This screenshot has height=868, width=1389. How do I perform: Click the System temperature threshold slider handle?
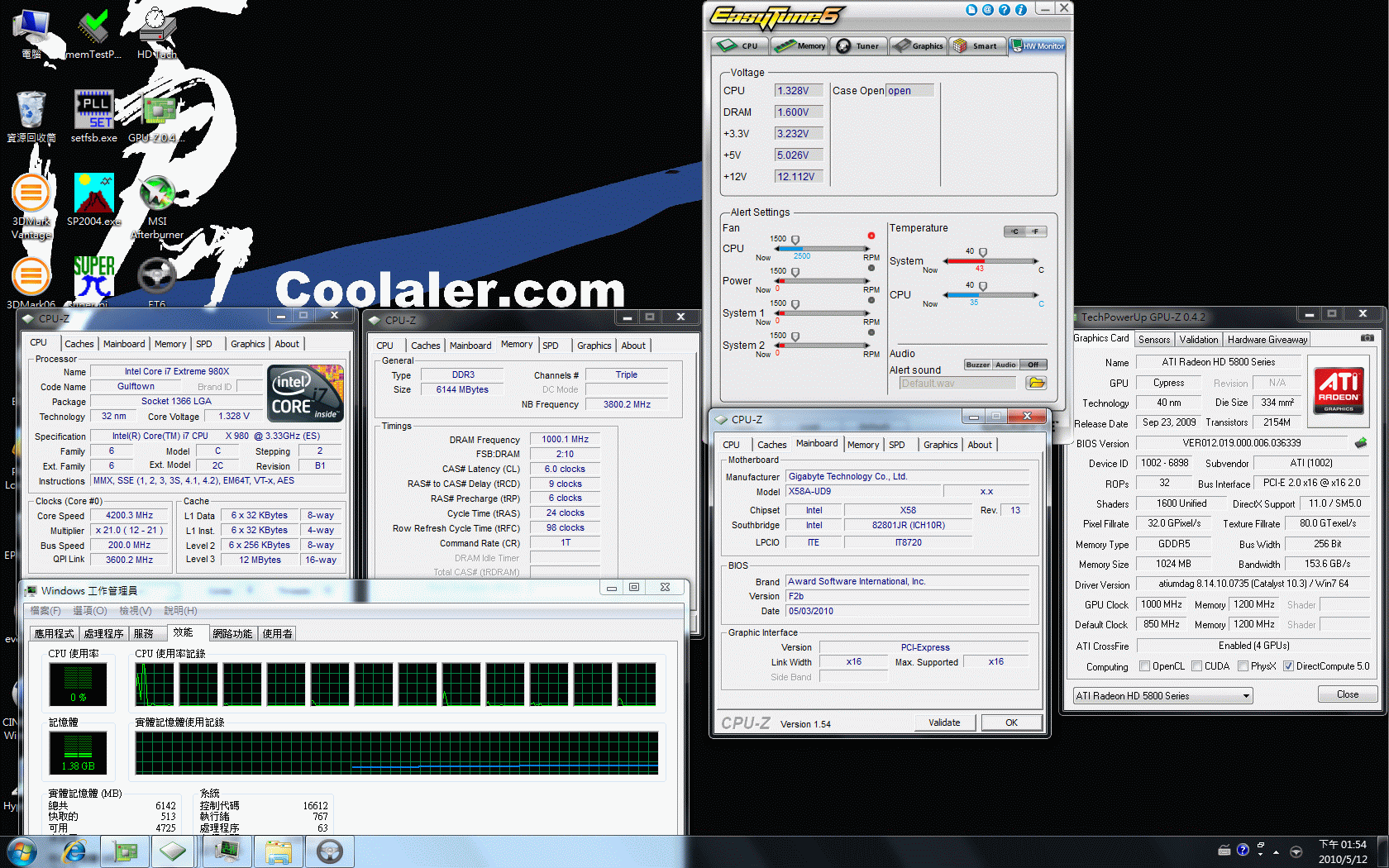click(983, 252)
